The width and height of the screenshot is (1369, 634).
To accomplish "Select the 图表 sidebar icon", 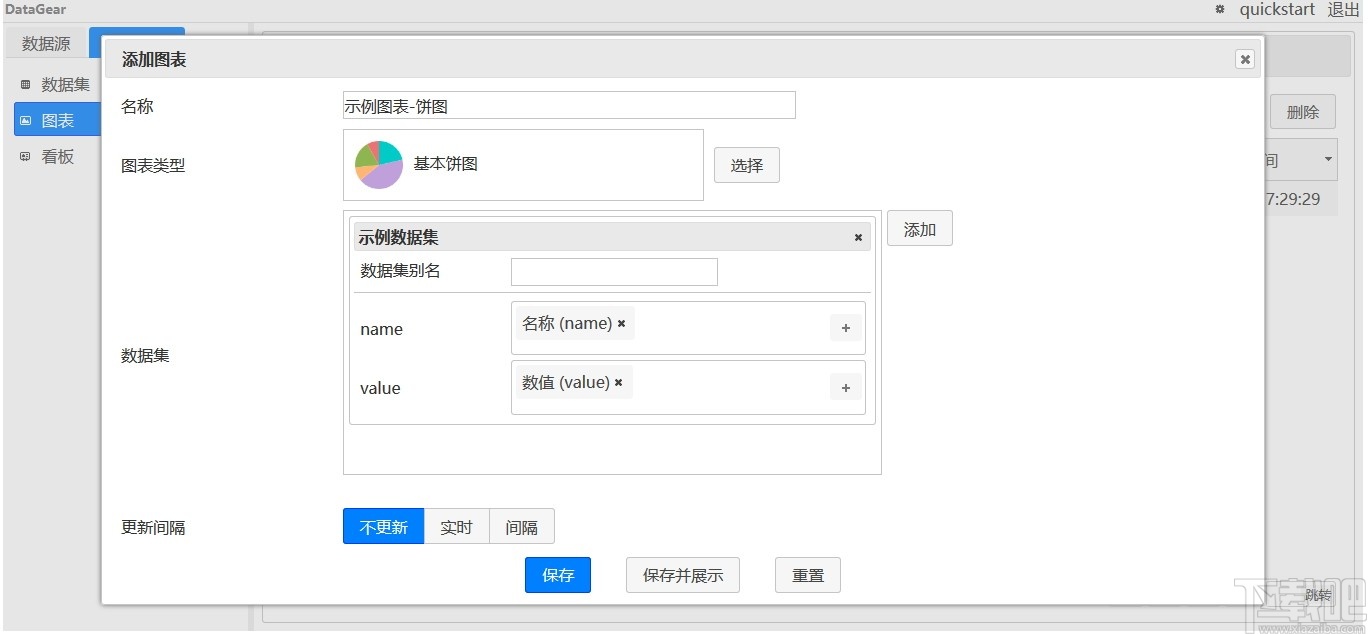I will click(24, 120).
